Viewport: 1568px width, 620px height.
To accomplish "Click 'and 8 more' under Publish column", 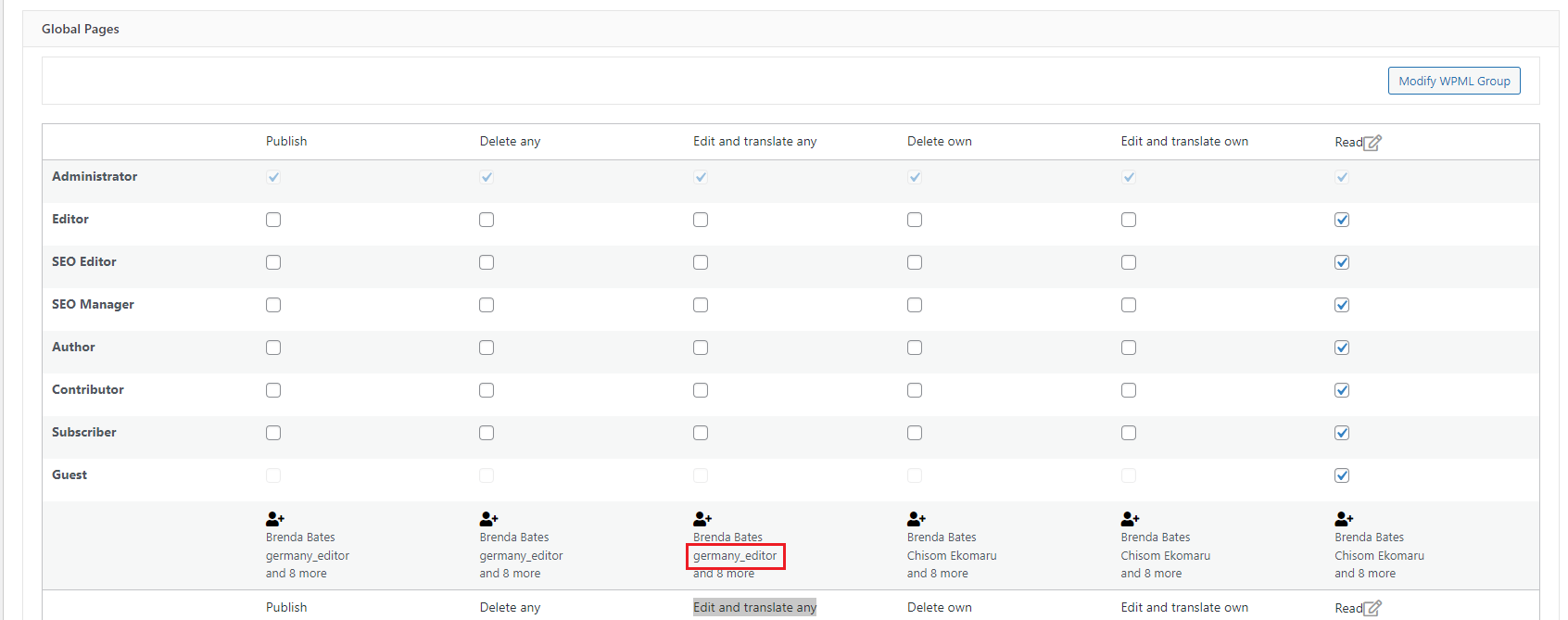I will click(297, 574).
